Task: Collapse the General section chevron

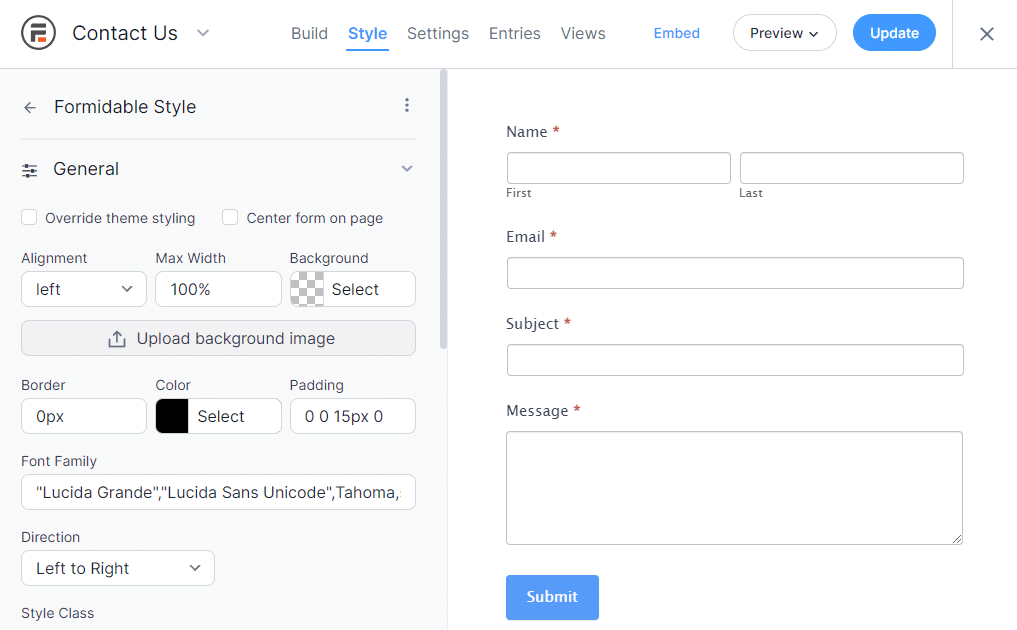Action: [407, 169]
